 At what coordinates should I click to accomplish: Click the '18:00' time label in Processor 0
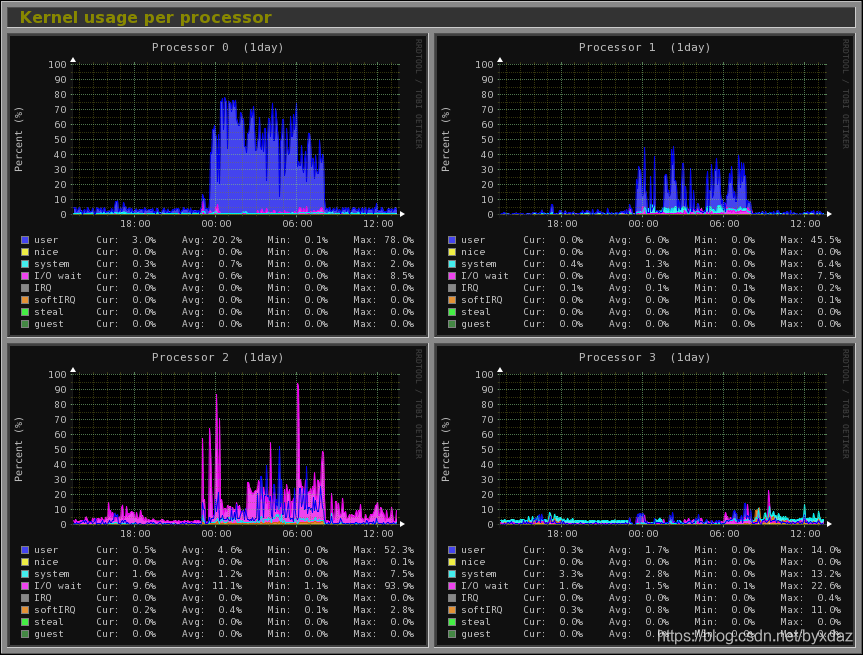pyautogui.click(x=135, y=223)
